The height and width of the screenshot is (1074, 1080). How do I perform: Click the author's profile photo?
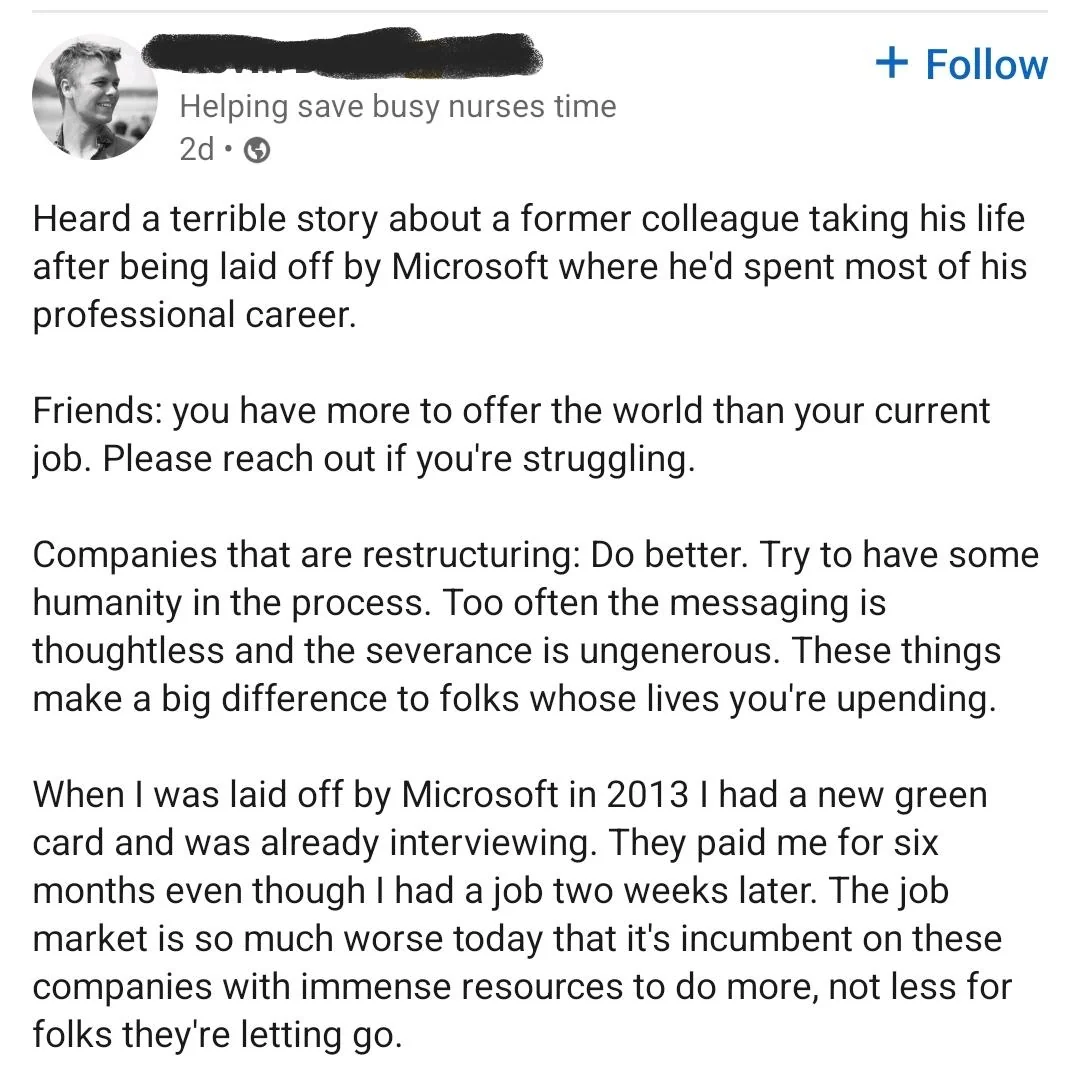(94, 98)
